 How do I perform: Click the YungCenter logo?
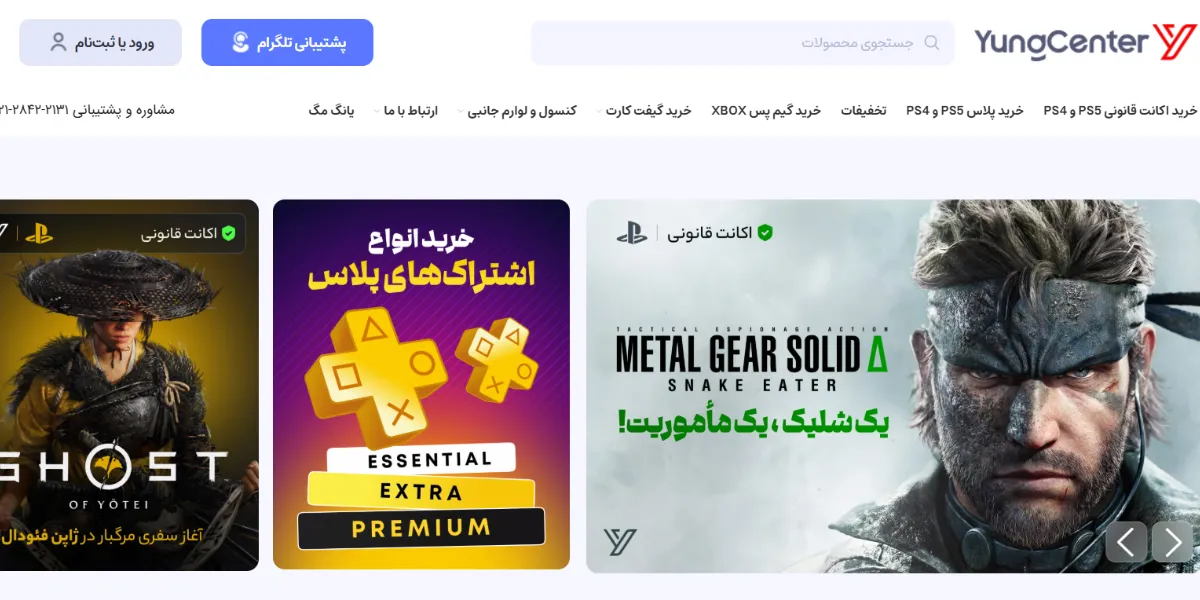[1085, 42]
